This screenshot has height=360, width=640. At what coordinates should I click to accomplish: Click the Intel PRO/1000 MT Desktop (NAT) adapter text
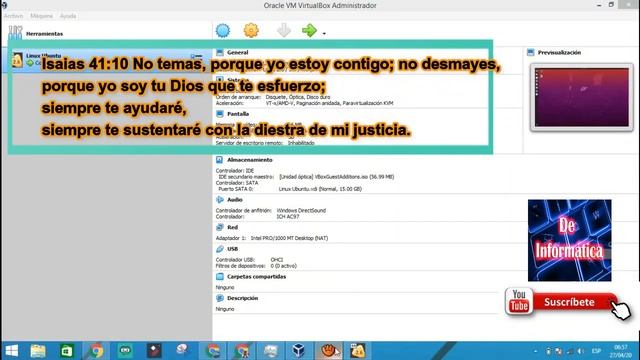pos(289,238)
